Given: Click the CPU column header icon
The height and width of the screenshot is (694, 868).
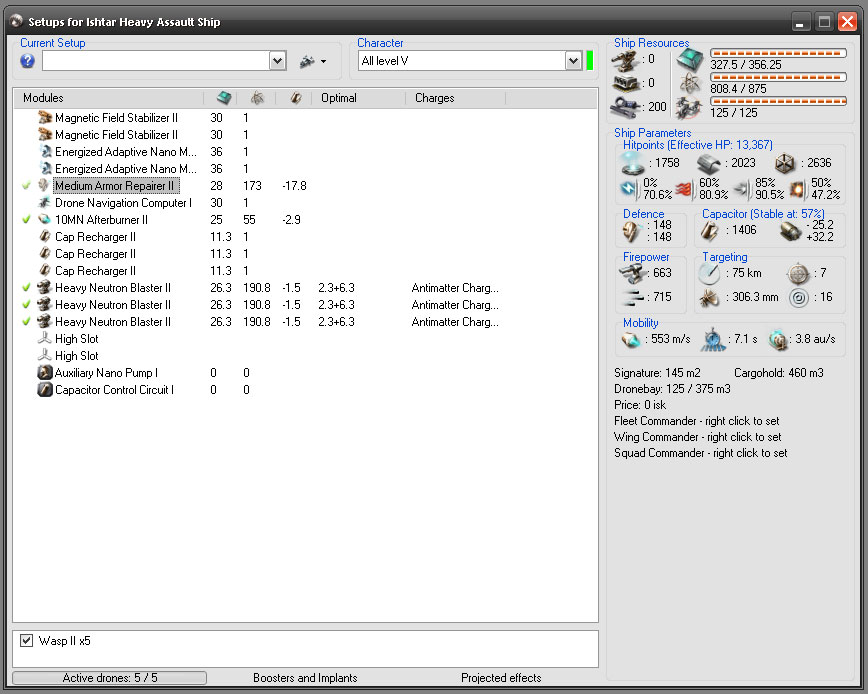Looking at the screenshot, I should point(224,98).
